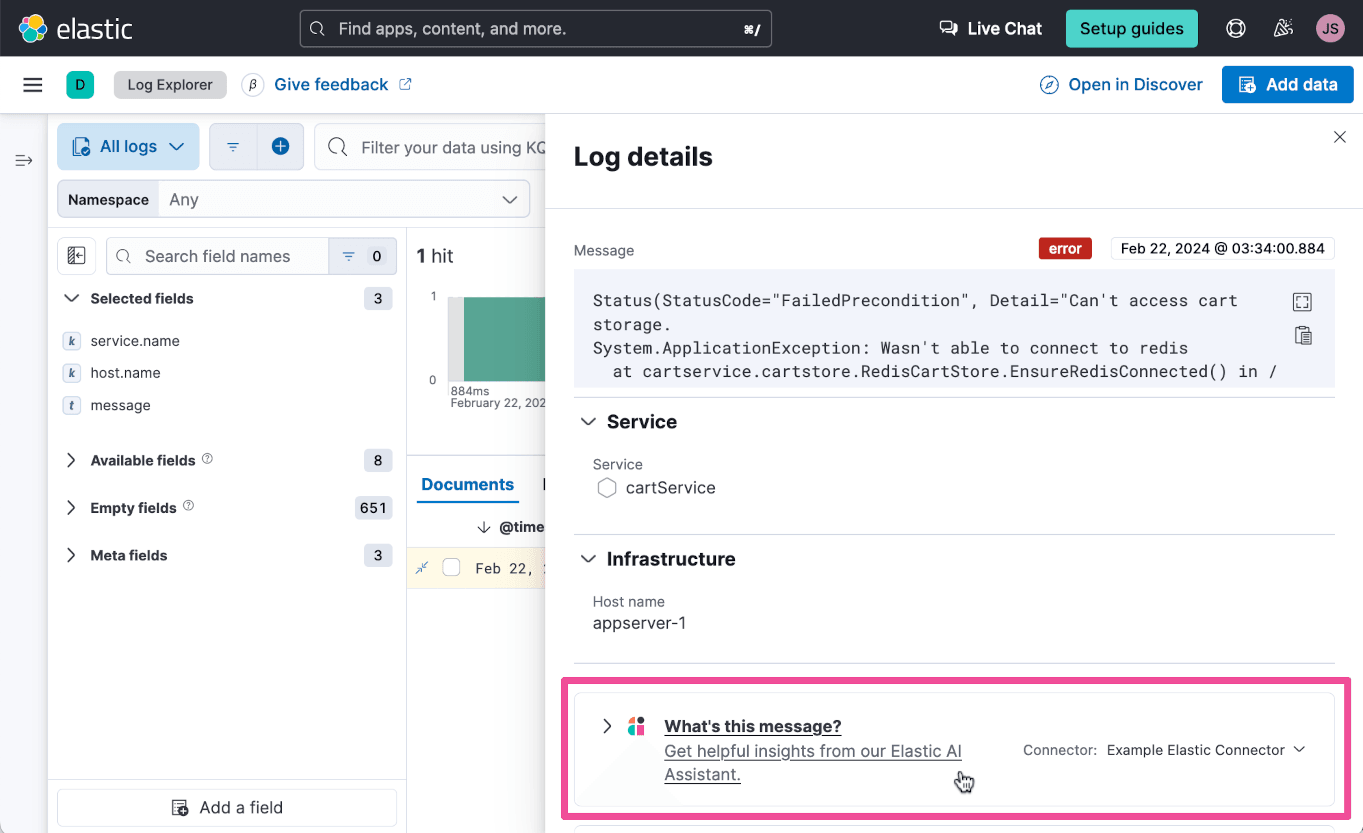Expand the What's this message panel
Viewport: 1363px width, 833px height.
click(607, 726)
